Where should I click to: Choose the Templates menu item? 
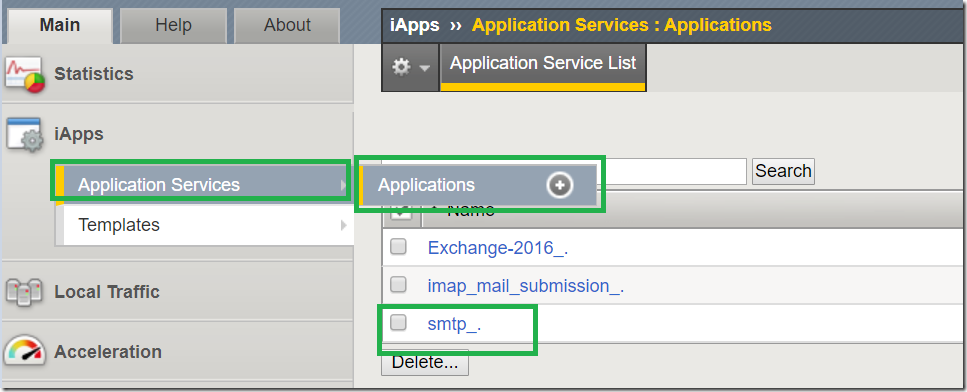pyautogui.click(x=204, y=225)
